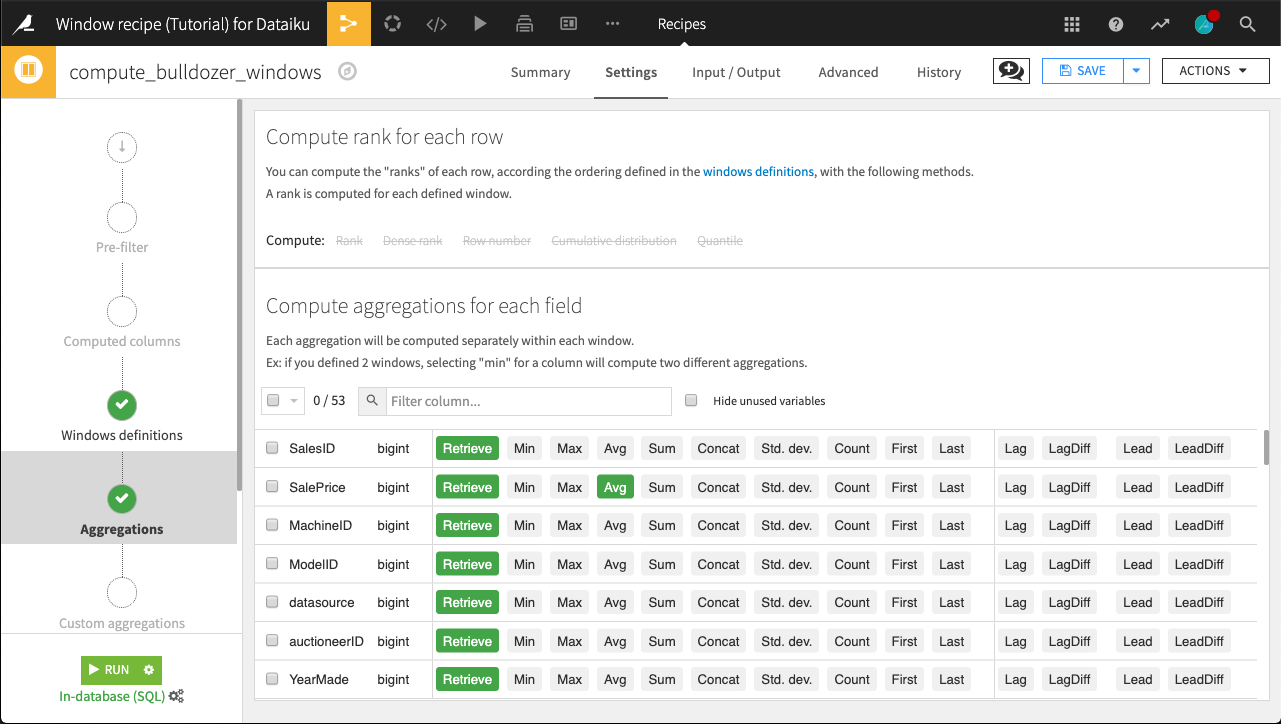
Task: Enable Min aggregation for MachineID
Action: pyautogui.click(x=524, y=525)
